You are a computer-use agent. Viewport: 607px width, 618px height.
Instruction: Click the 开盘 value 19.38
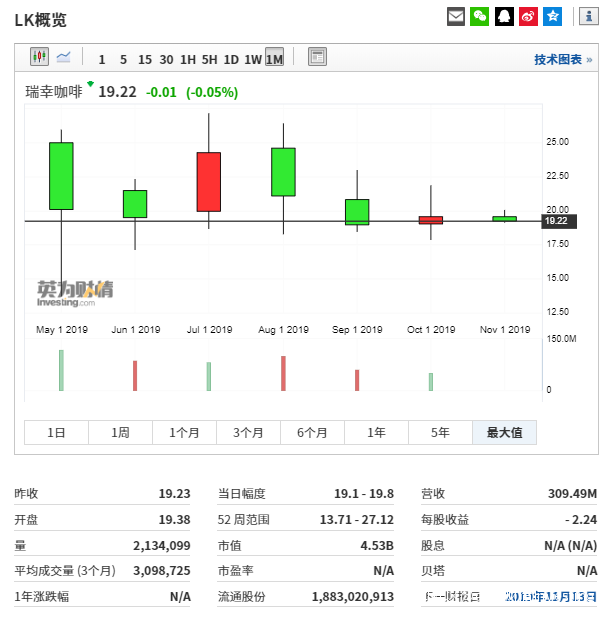[x=175, y=519]
